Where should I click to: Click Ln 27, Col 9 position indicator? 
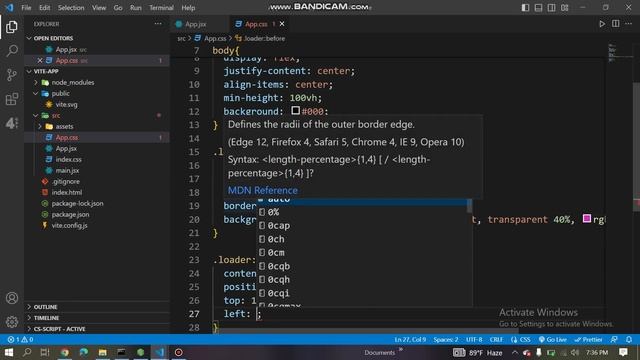[x=410, y=340]
